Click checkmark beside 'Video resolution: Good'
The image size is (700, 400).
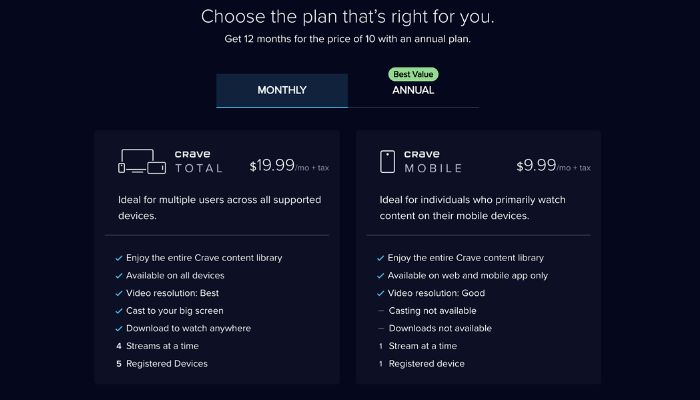coord(380,294)
